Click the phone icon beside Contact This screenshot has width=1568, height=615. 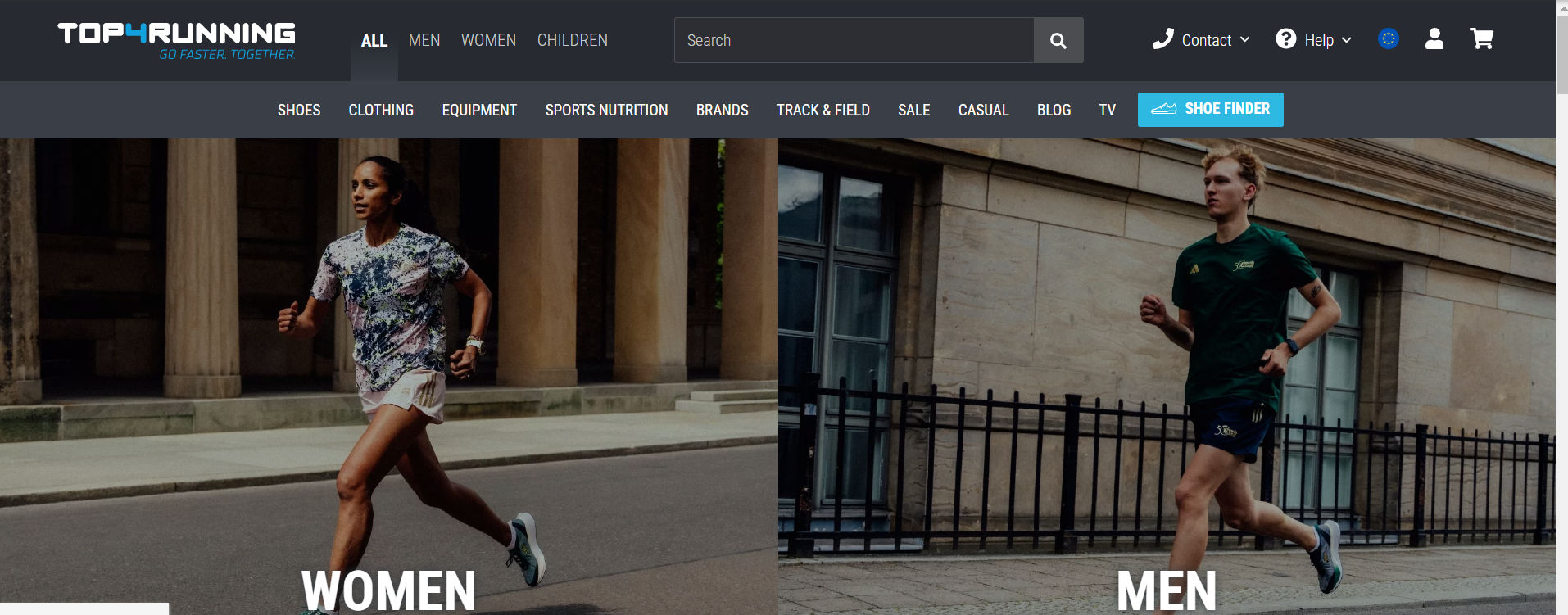(x=1162, y=39)
